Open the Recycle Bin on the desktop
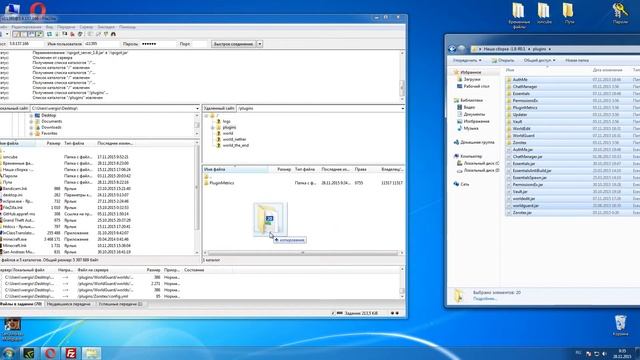 [x=620, y=325]
